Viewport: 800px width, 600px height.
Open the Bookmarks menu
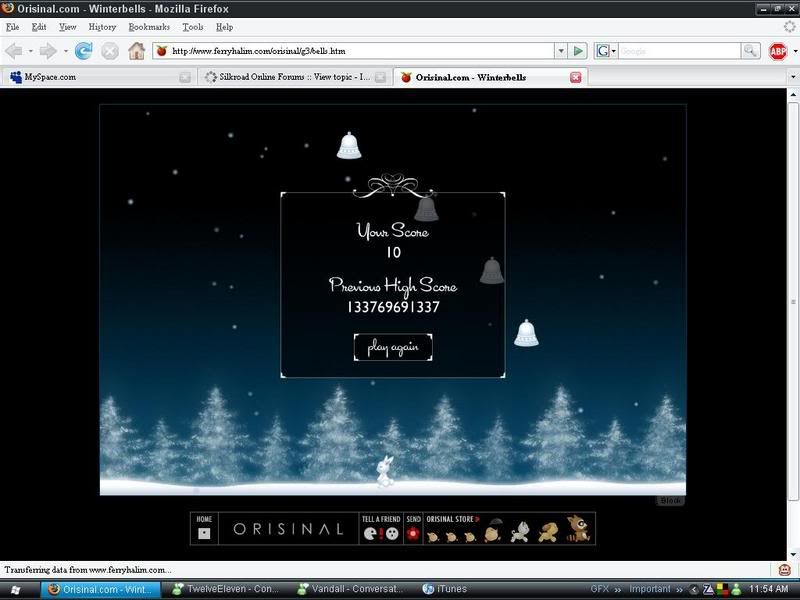pyautogui.click(x=149, y=27)
